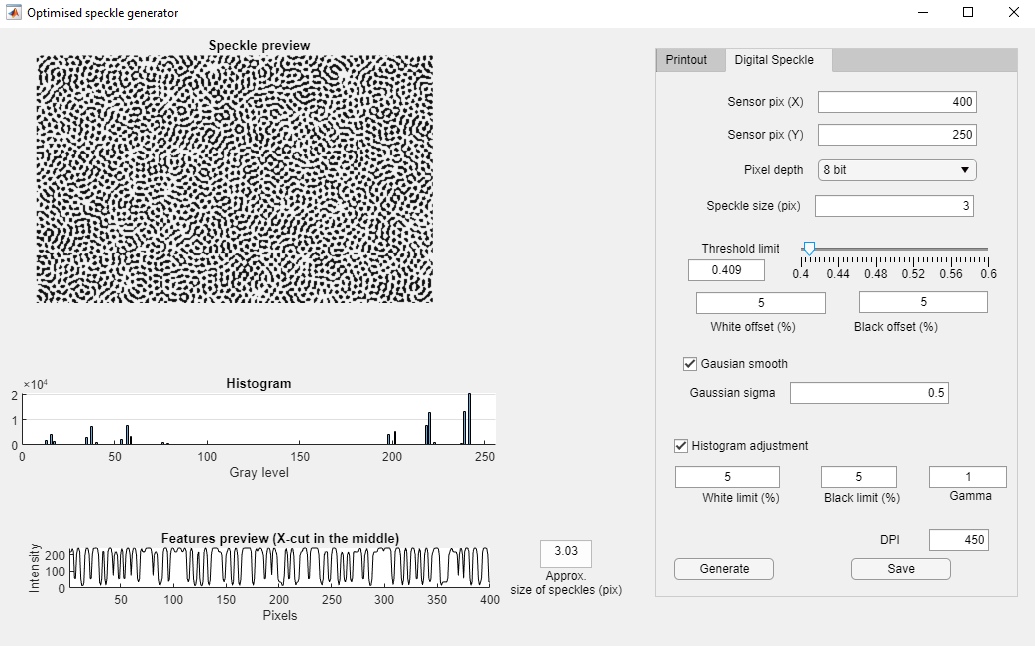Screen dimensions: 1035x646
Task: Select the Digital Speckle tab
Action: pyautogui.click(x=774, y=60)
